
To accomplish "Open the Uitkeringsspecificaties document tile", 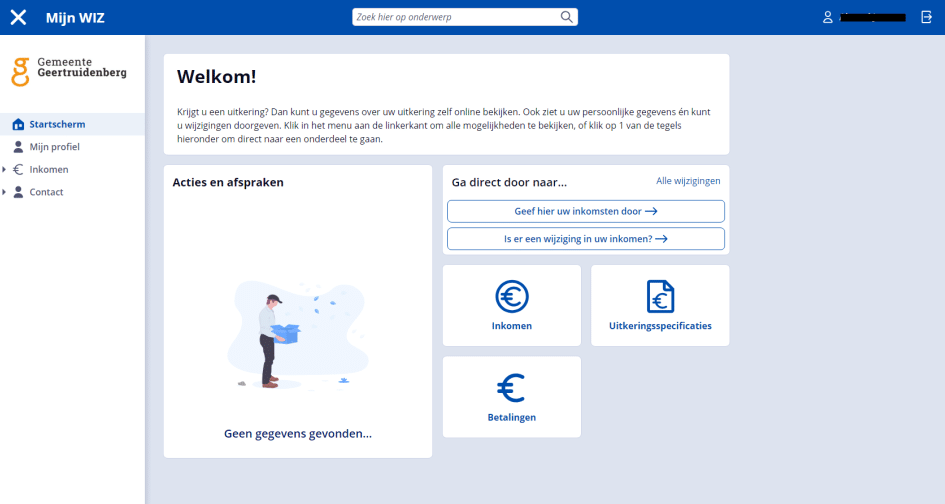I will coord(660,306).
